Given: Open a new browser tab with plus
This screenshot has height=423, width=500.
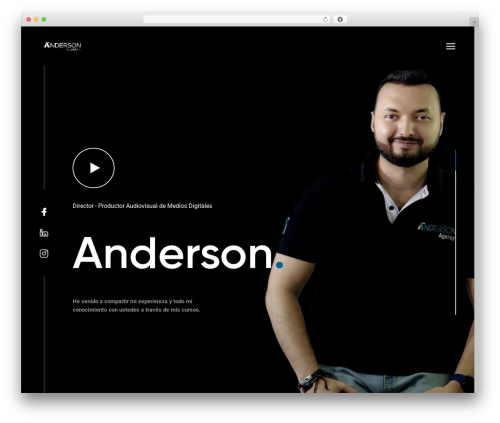Looking at the screenshot, I should tap(474, 22).
